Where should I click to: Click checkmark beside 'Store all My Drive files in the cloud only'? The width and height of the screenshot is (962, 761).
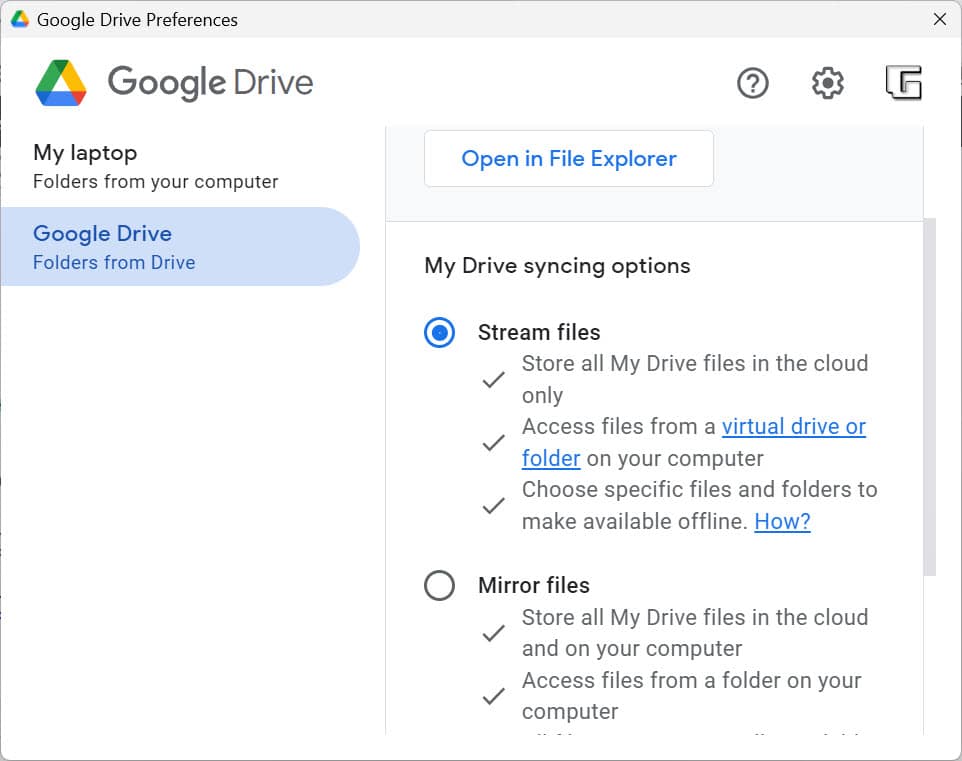[x=493, y=380]
